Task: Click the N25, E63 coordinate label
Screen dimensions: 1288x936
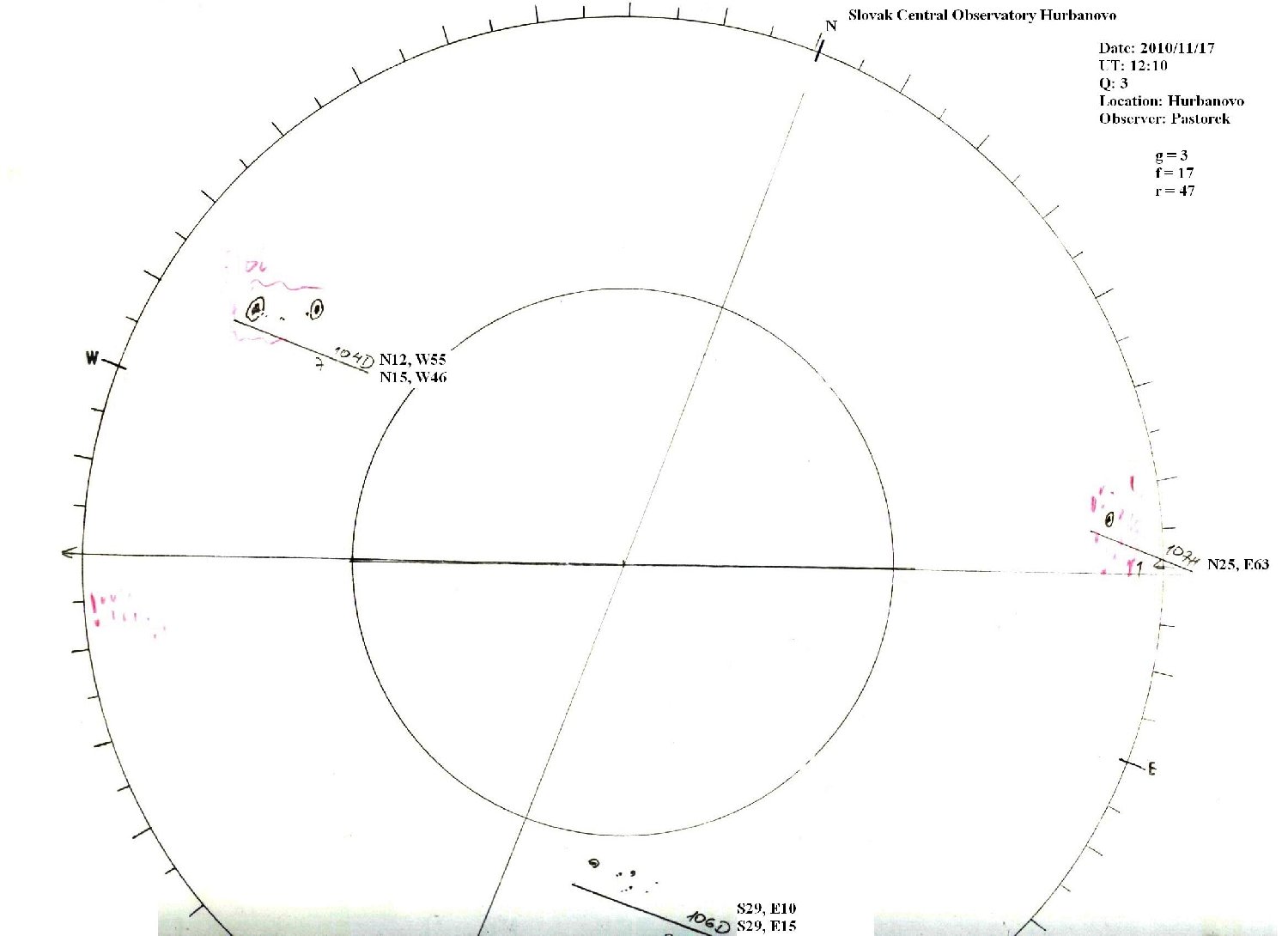Action: coord(1237,564)
